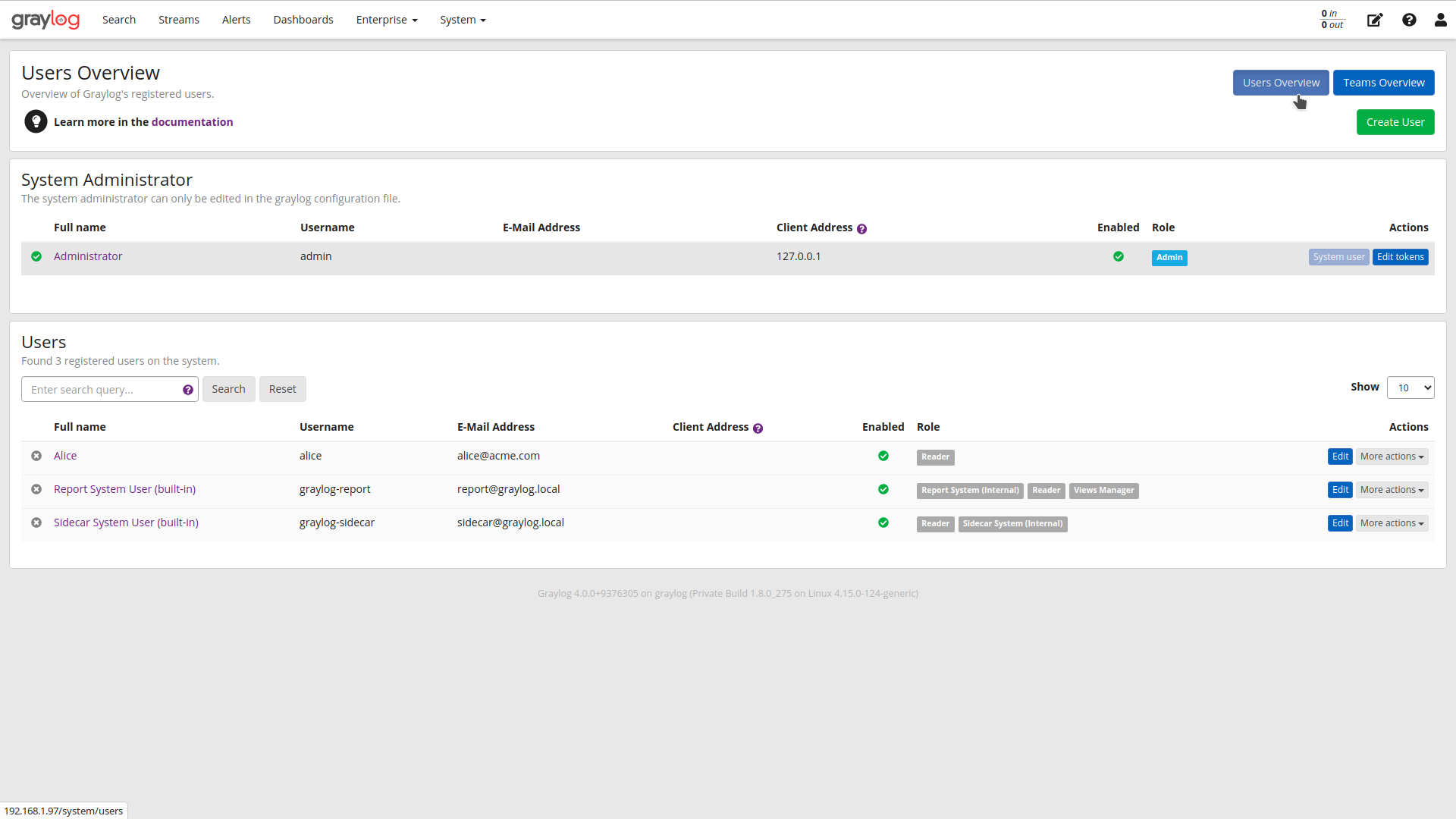Click Edit tokens for Administrator
This screenshot has height=819, width=1456.
click(x=1400, y=257)
